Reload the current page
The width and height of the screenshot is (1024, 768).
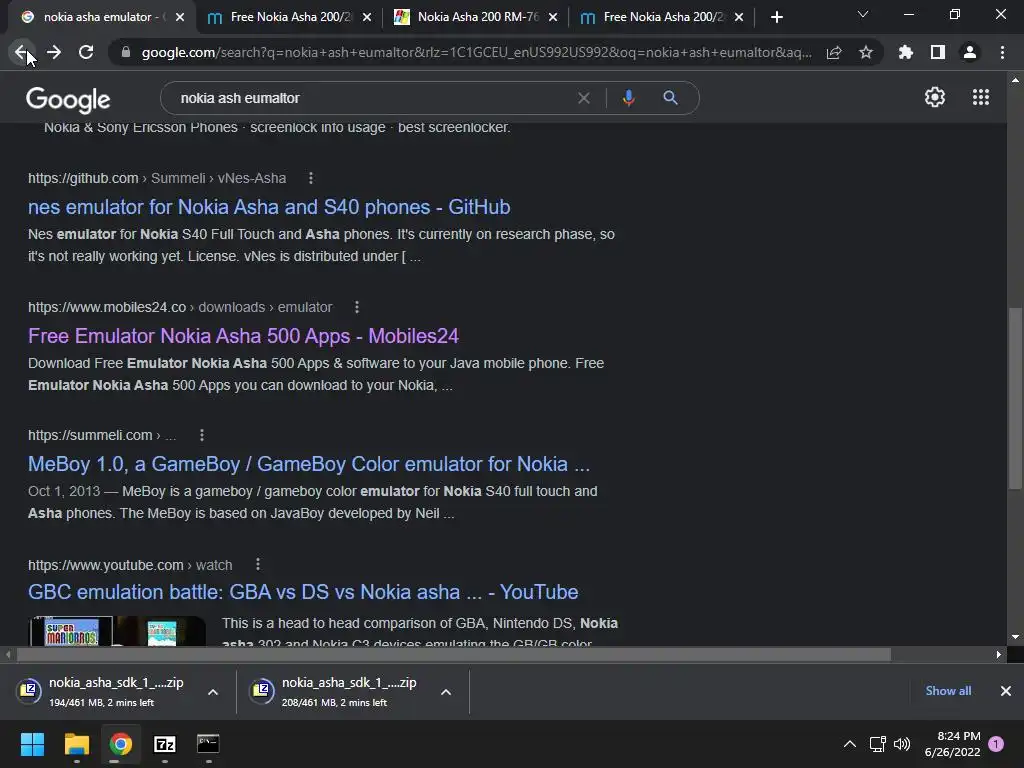[x=86, y=52]
